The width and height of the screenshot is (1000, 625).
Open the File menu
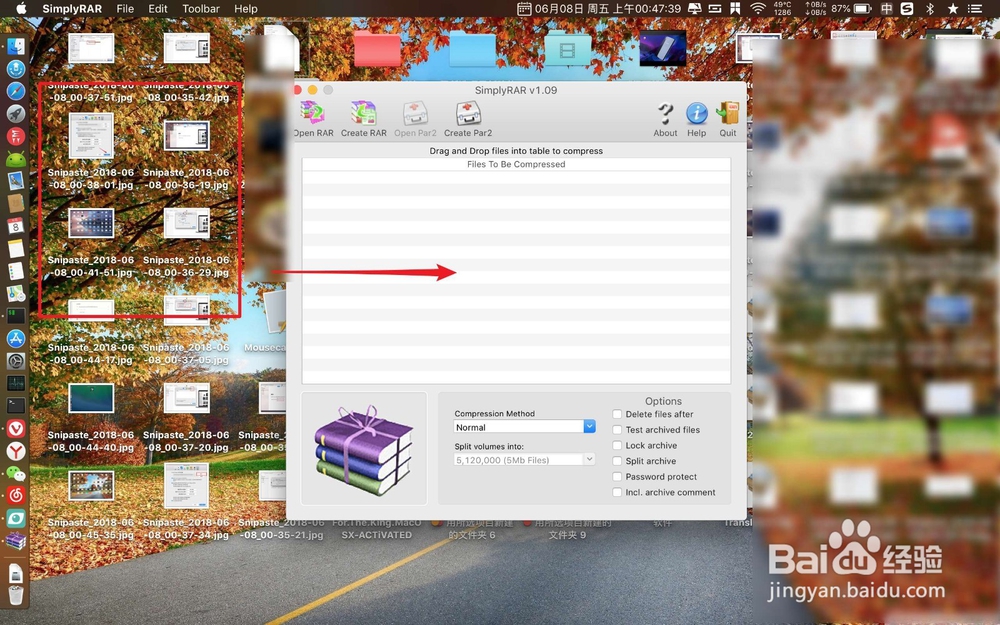(125, 9)
